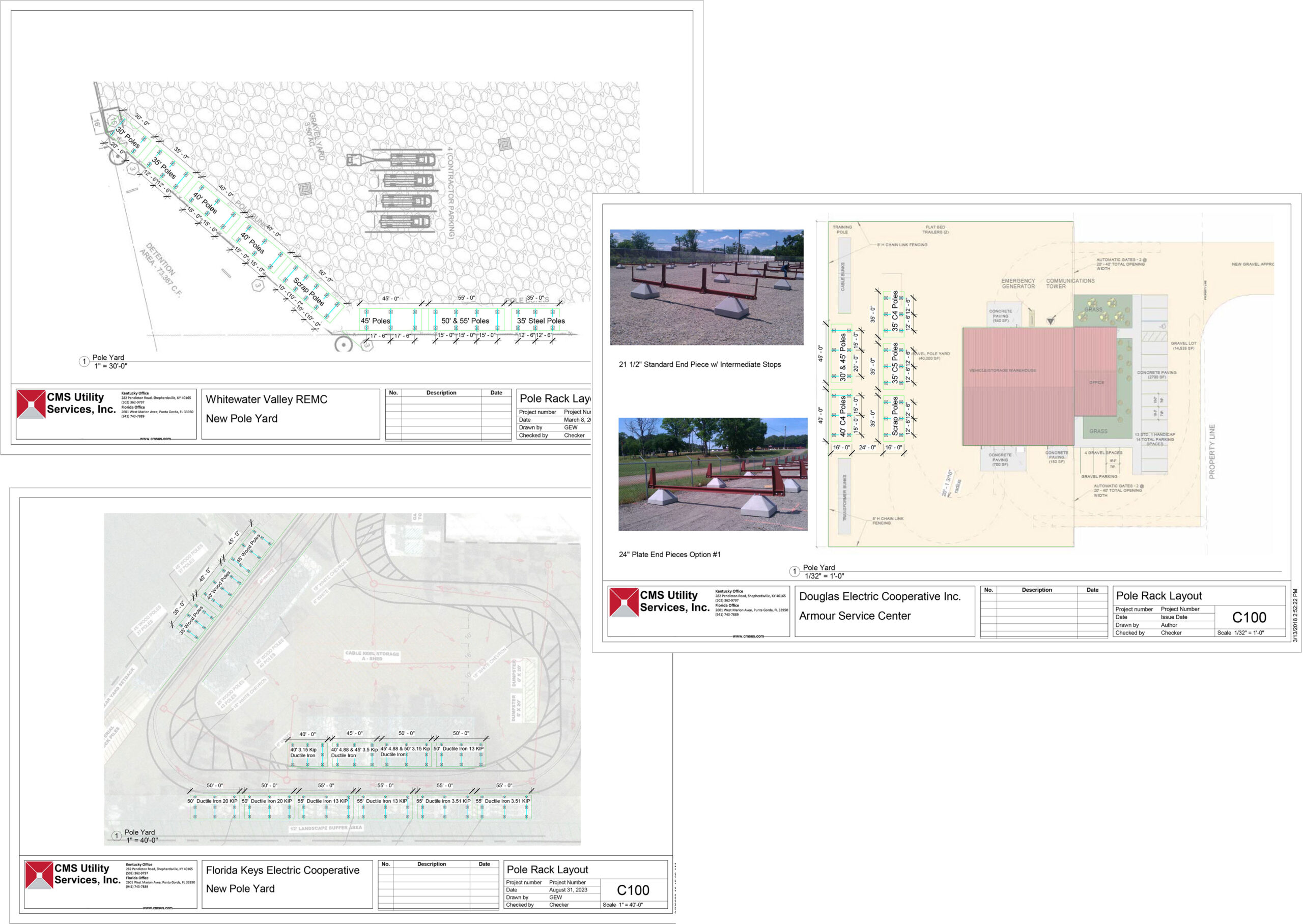Click the 'FLAT BED TRAILERS (2)' label
Screen dimensions: 1303x924
click(935, 229)
